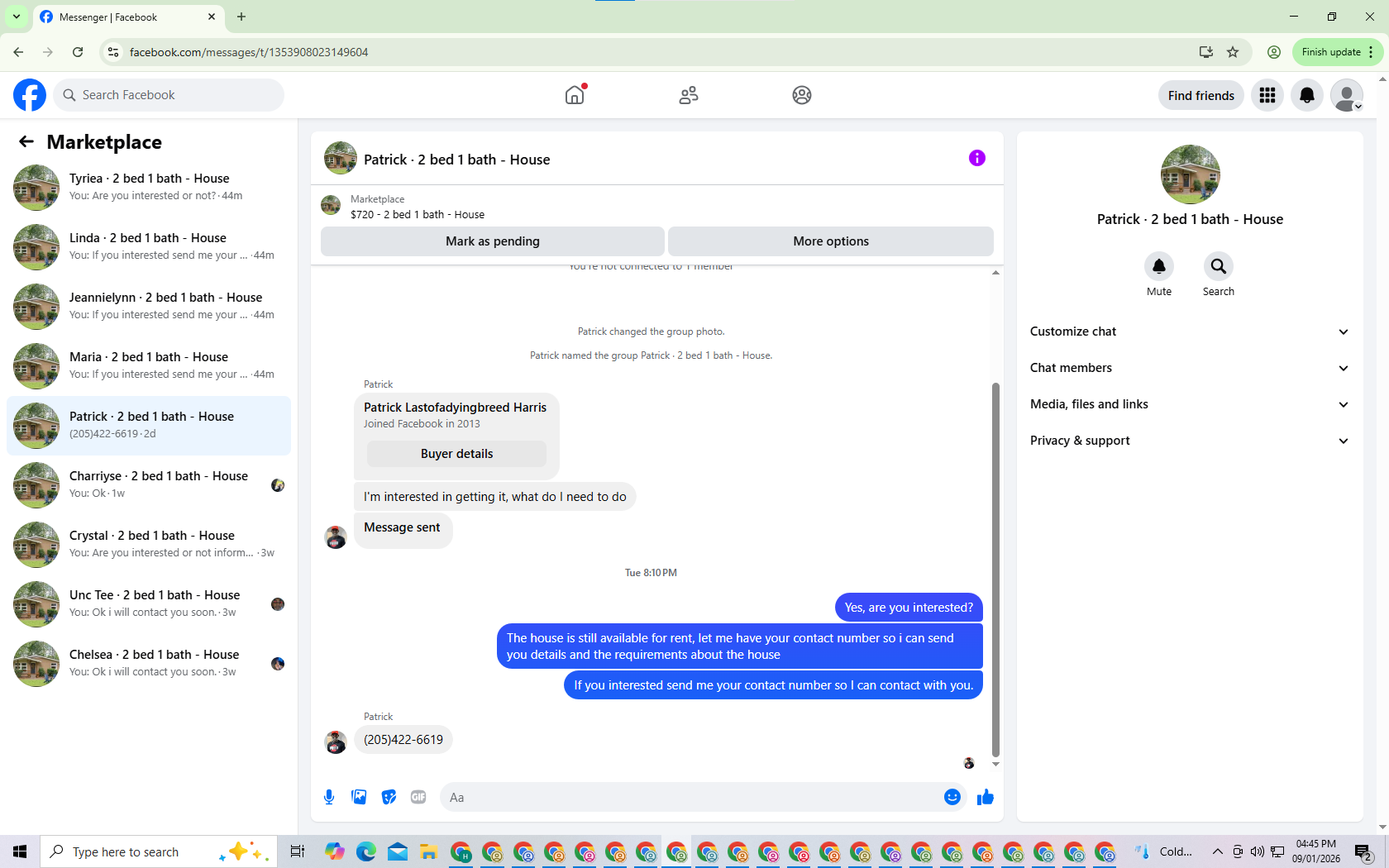Open the Friends icon in top navigation
1389x868 pixels.
click(x=689, y=95)
